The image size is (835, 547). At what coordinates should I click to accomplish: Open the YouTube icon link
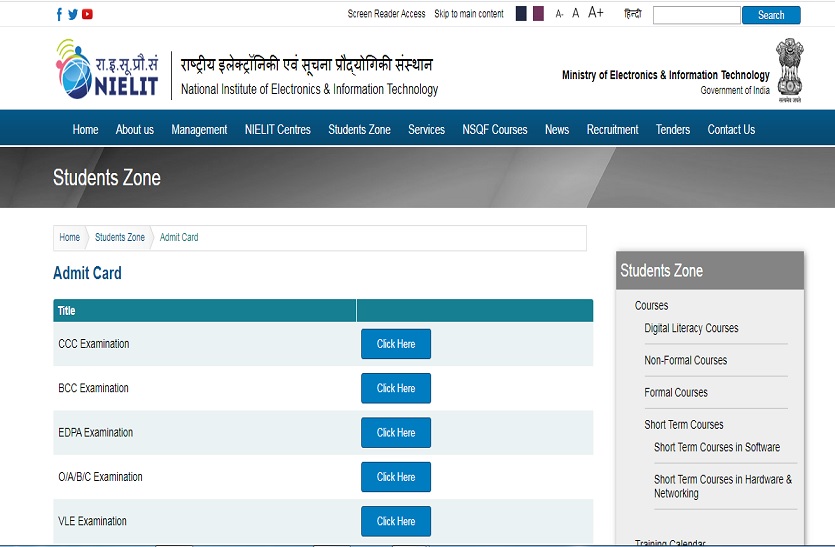(87, 14)
